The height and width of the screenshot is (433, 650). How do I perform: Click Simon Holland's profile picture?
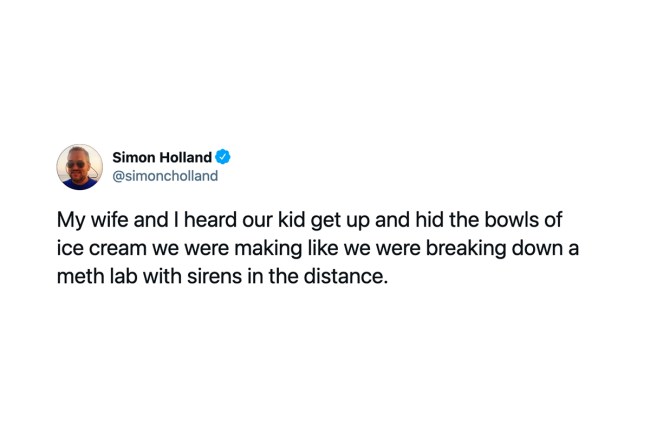[79, 167]
